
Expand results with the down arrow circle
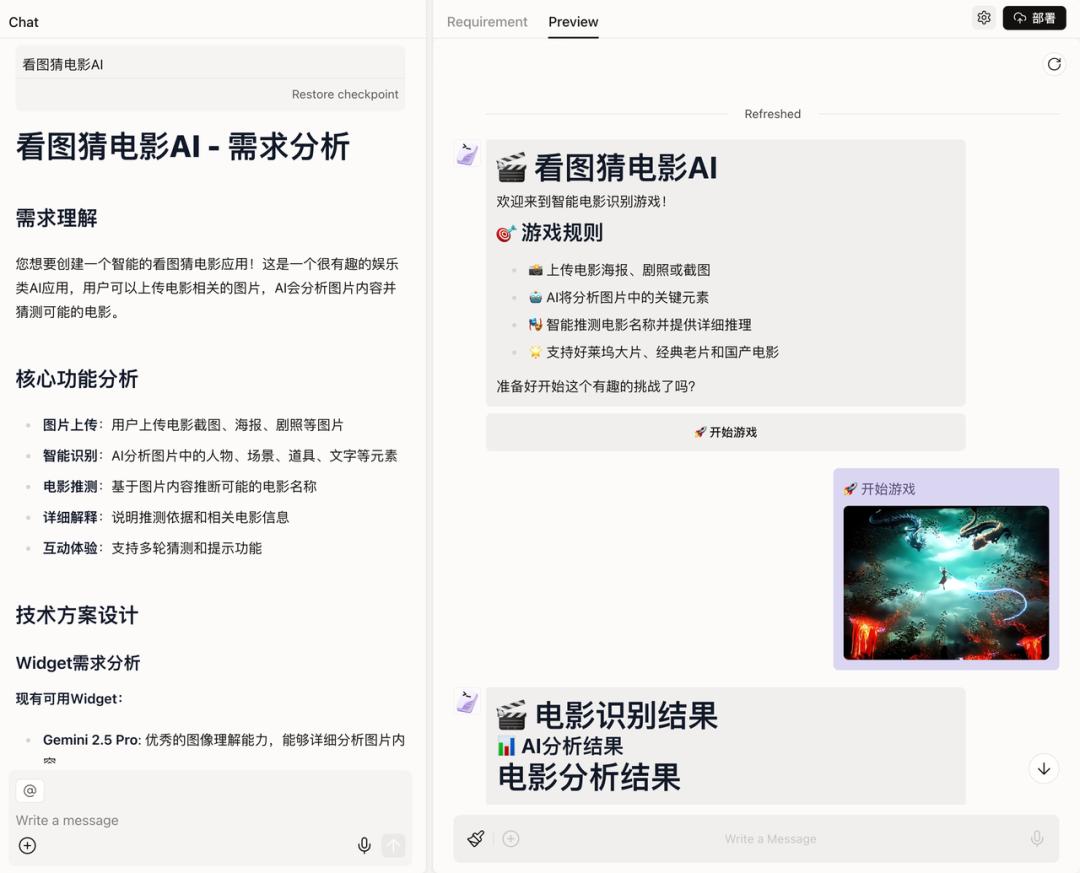[1043, 768]
